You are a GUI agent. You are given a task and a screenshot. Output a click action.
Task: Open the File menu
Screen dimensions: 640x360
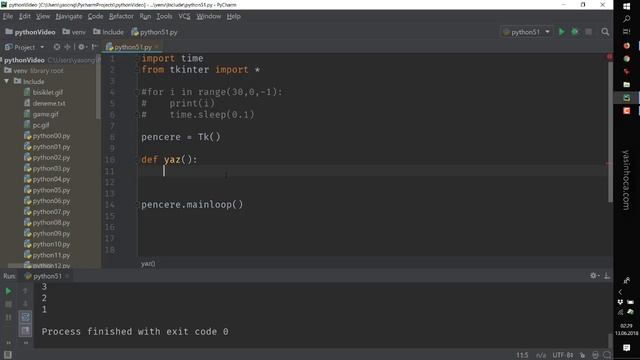(x=8, y=16)
